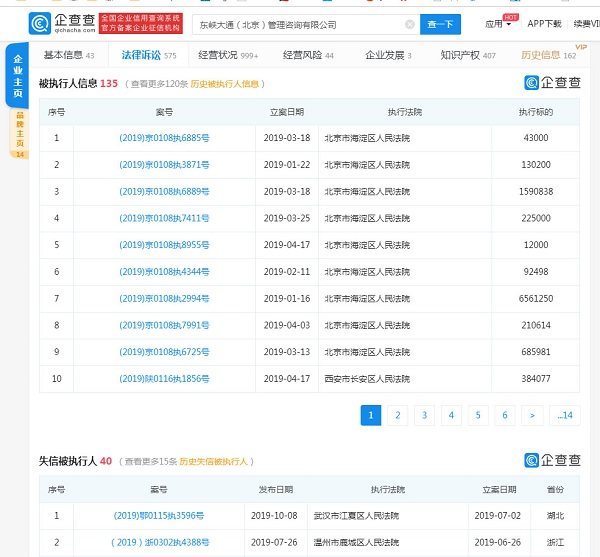Go to pagination page 4
The width and height of the screenshot is (600, 557).
point(451,415)
